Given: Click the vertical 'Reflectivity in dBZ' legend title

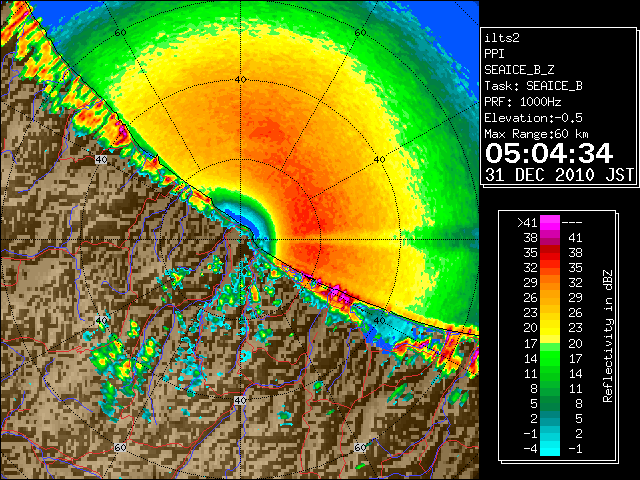Looking at the screenshot, I should pyautogui.click(x=608, y=336).
